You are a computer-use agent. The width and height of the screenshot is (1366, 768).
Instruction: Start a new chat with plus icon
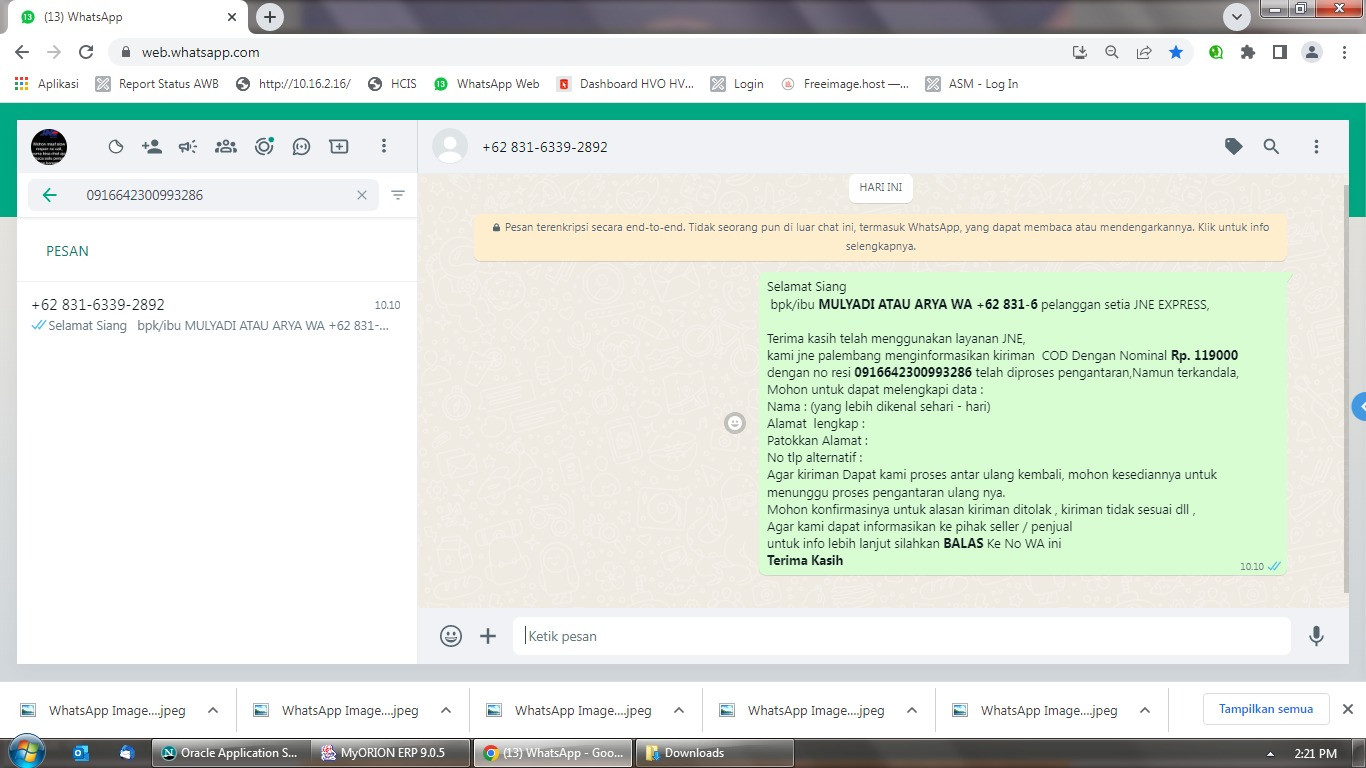(339, 147)
